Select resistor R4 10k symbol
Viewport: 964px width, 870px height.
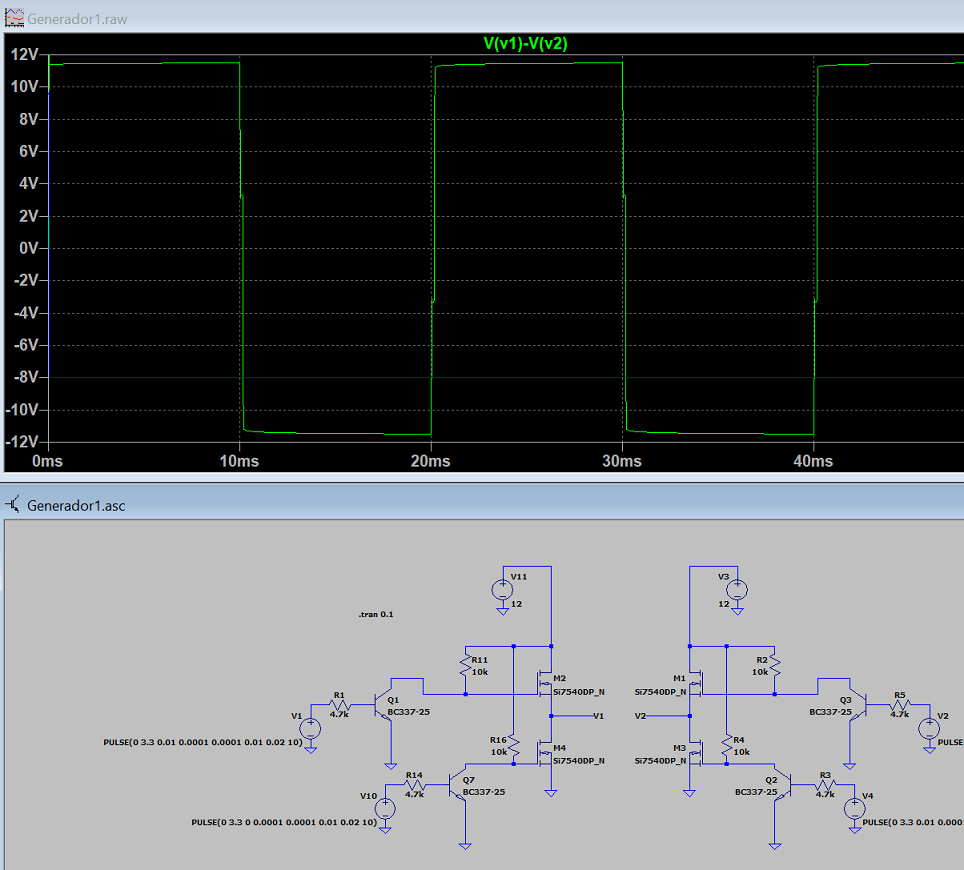point(727,746)
